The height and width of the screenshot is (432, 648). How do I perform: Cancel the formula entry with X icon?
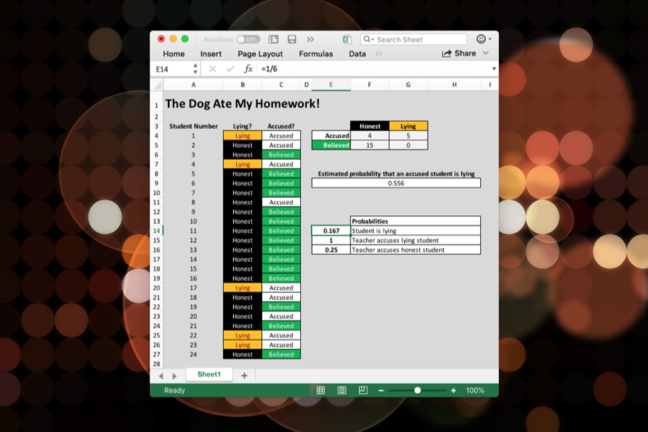(x=212, y=69)
